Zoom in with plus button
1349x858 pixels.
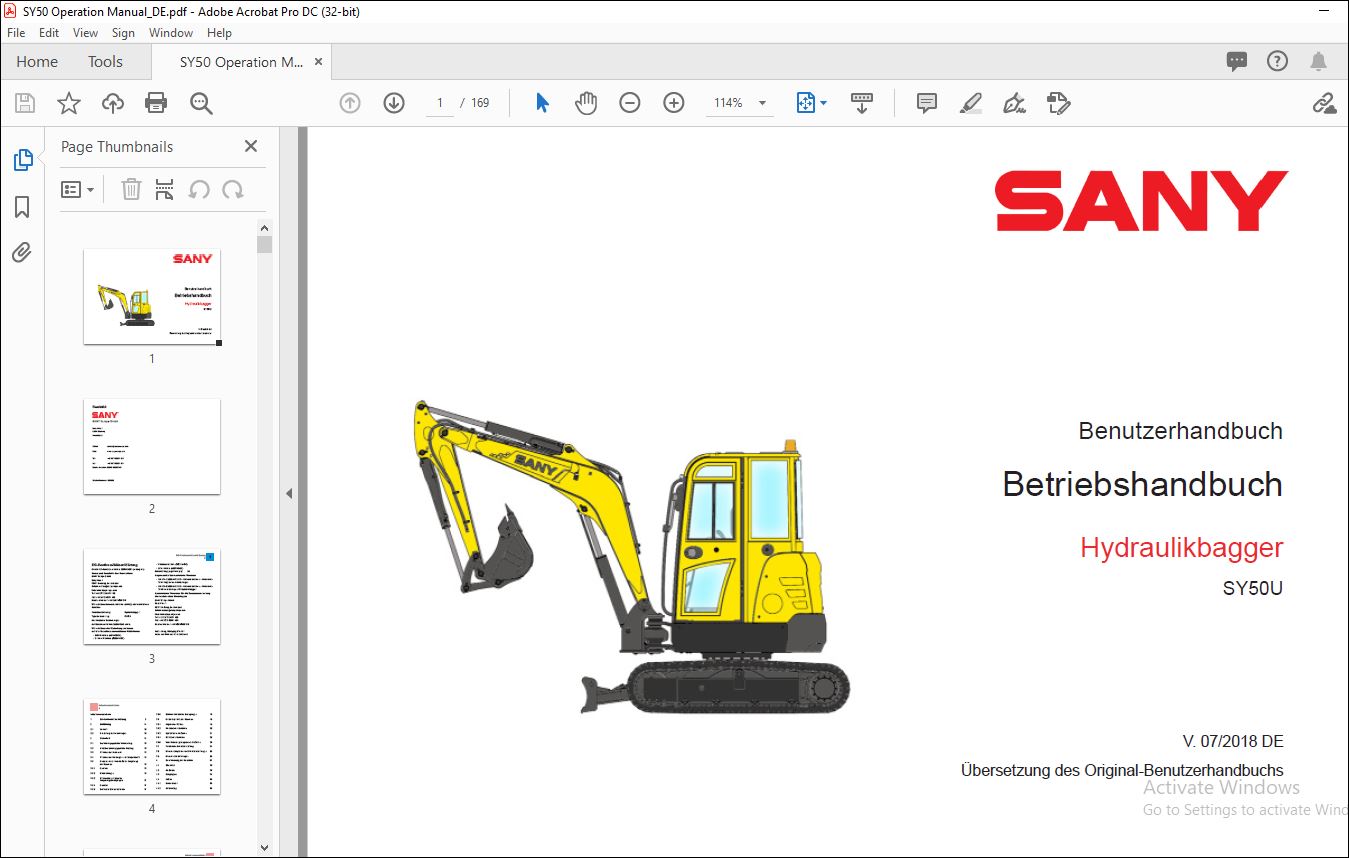tap(674, 103)
